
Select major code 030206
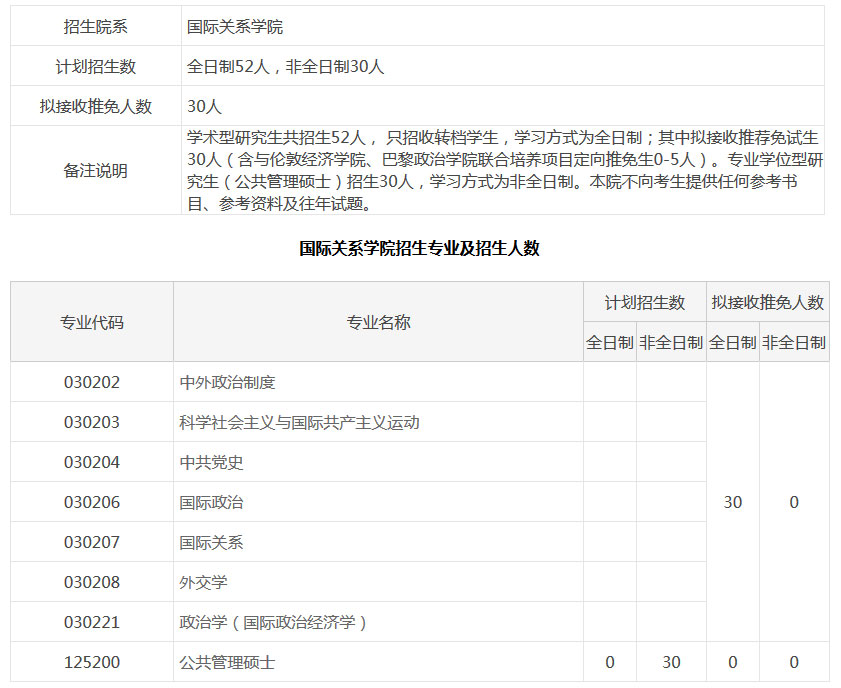[91, 502]
